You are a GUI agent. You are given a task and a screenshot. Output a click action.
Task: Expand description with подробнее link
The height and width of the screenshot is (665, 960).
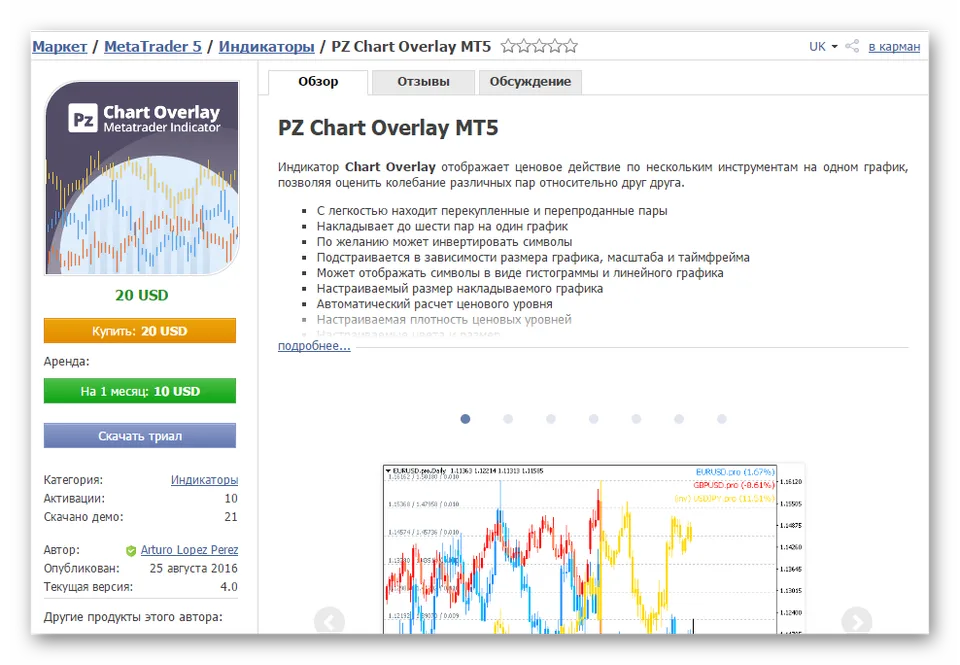coord(314,346)
